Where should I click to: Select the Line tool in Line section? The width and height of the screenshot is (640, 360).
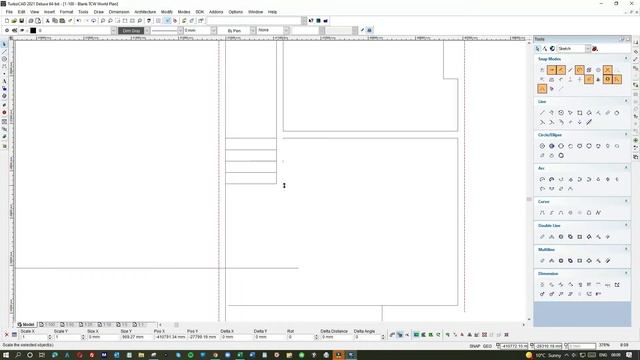(542, 113)
